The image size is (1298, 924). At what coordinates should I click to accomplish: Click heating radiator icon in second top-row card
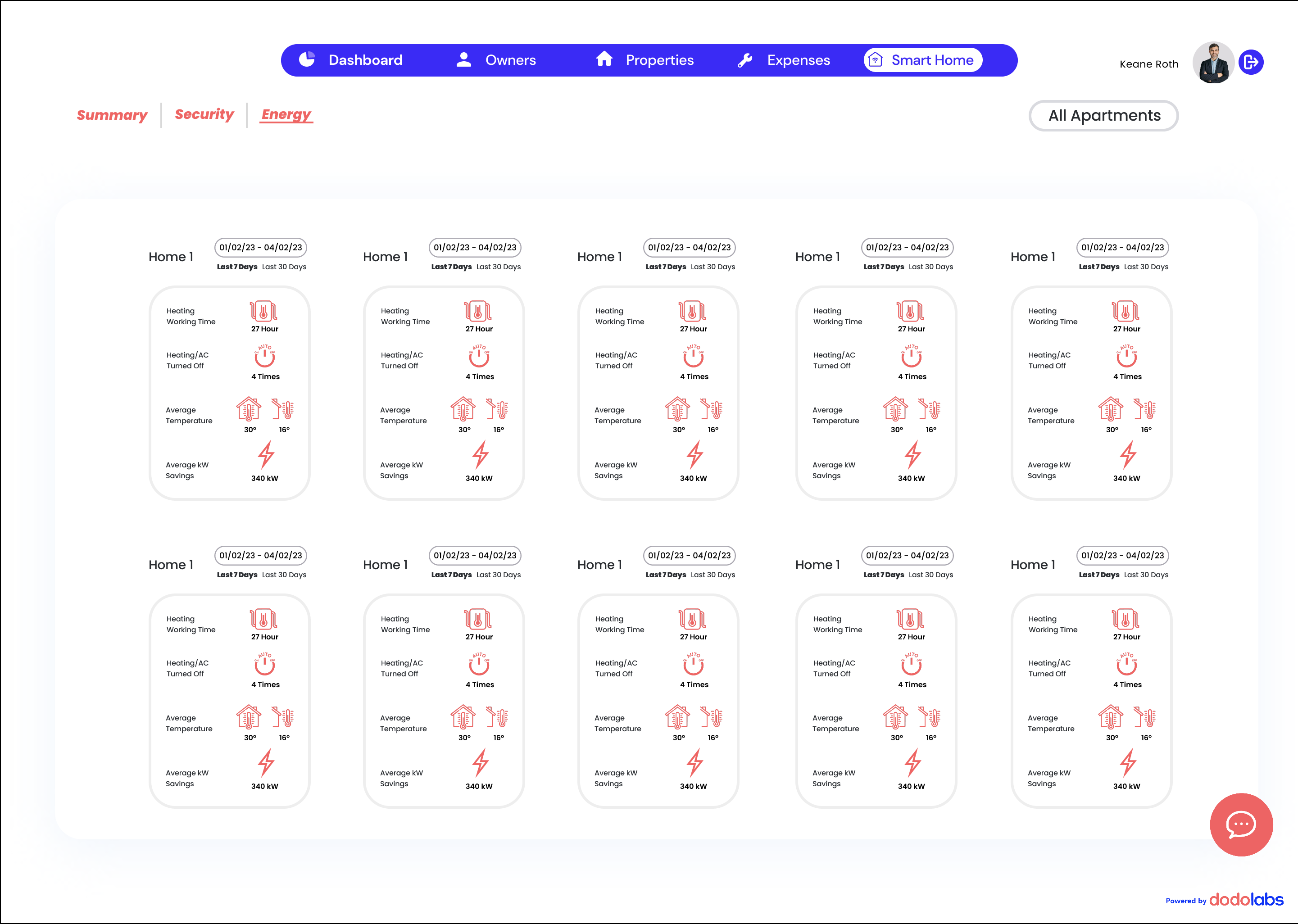478,311
